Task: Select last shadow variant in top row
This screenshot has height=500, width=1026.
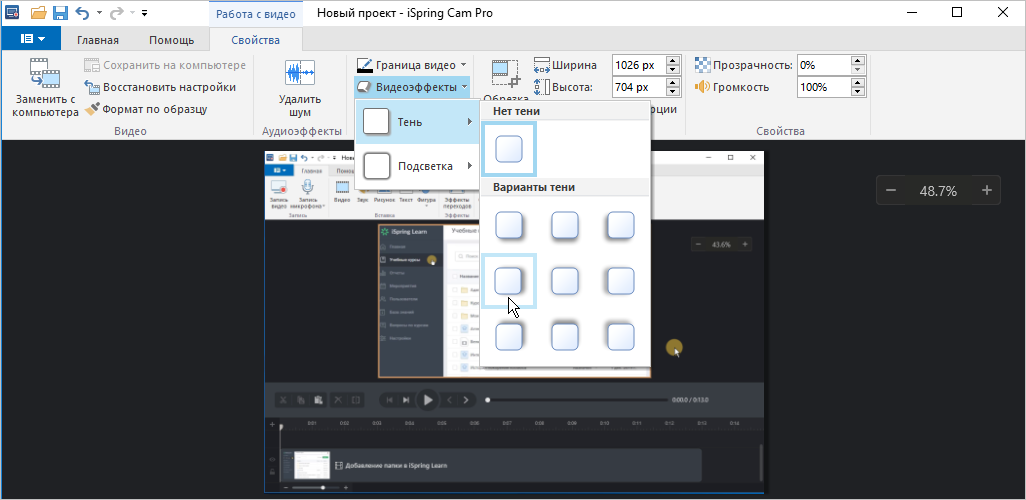Action: tap(621, 224)
